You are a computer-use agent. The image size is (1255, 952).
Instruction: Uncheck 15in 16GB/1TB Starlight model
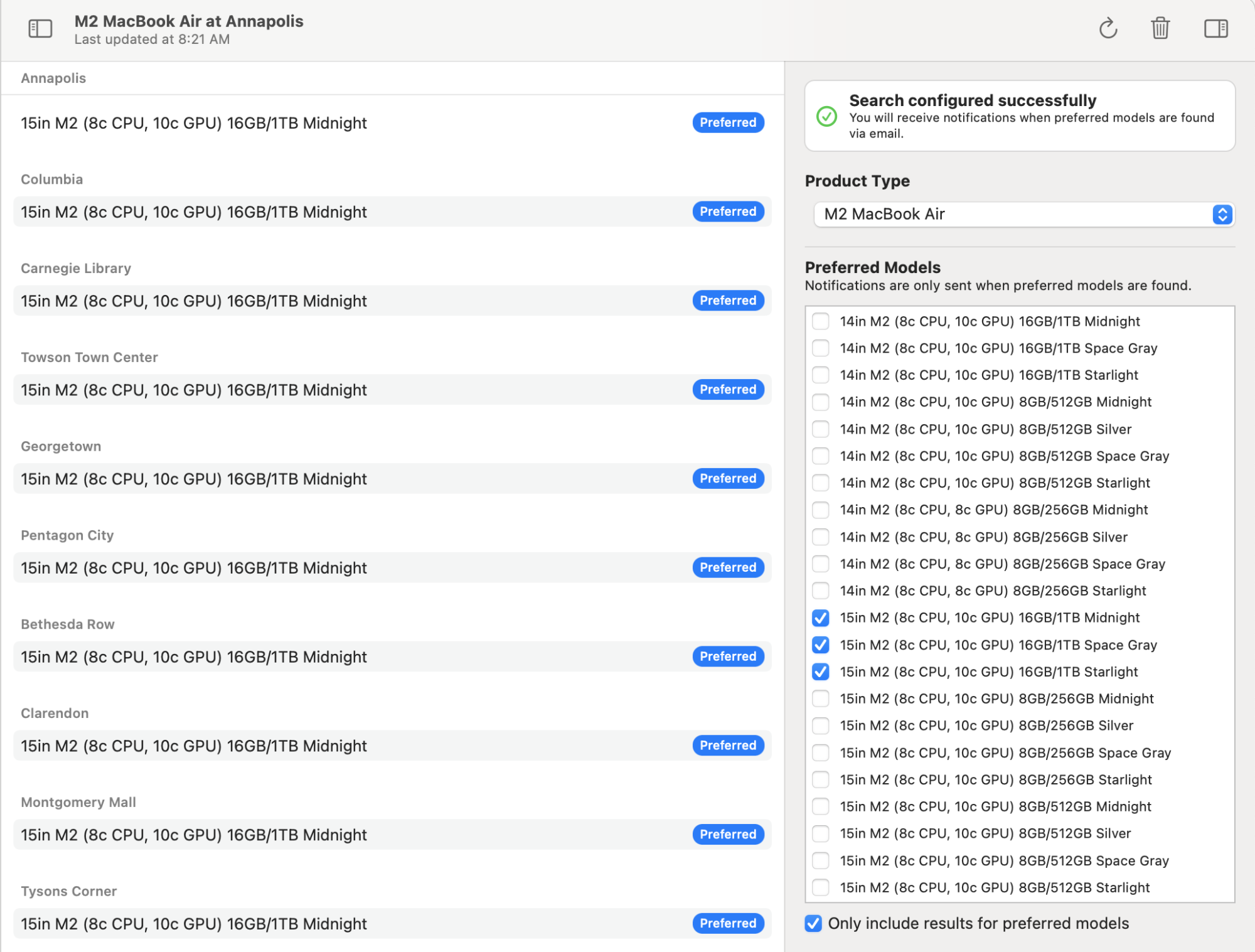(820, 672)
